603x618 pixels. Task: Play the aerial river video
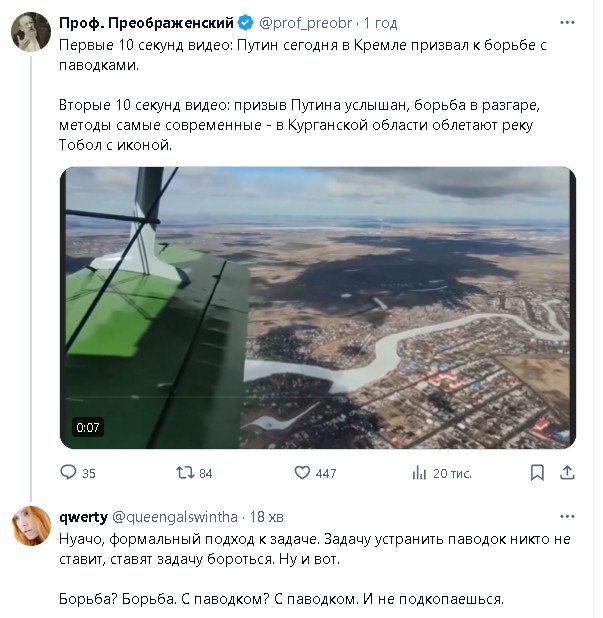click(318, 307)
